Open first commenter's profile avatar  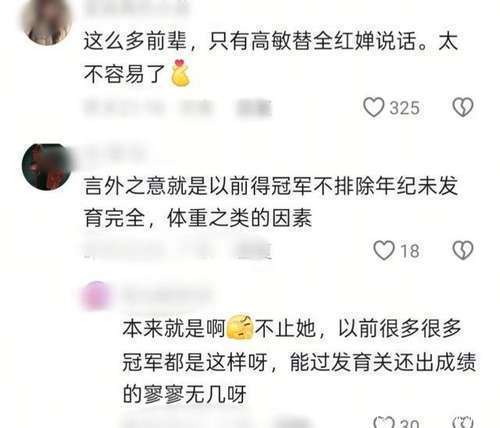(47, 21)
